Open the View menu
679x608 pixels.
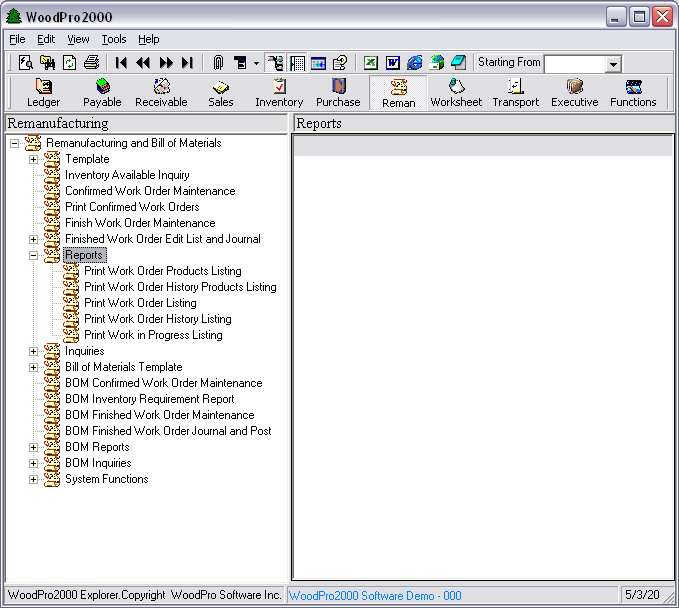click(78, 39)
